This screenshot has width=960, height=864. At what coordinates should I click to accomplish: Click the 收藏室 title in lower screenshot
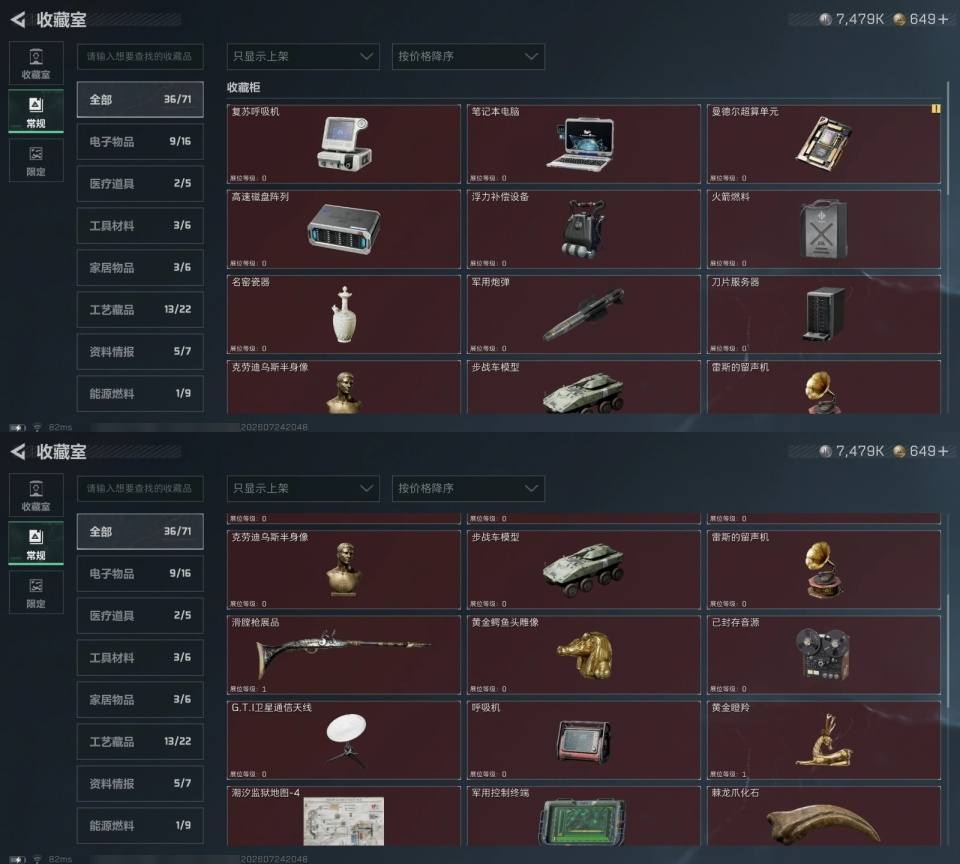61,452
